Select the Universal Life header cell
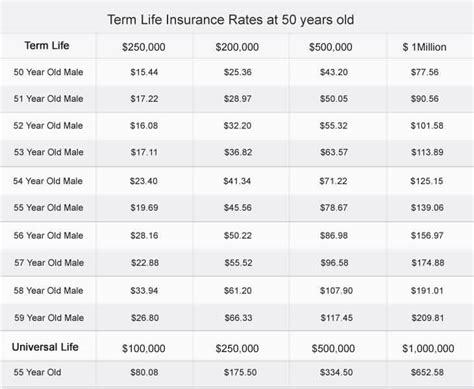The width and height of the screenshot is (474, 389). coord(45,347)
